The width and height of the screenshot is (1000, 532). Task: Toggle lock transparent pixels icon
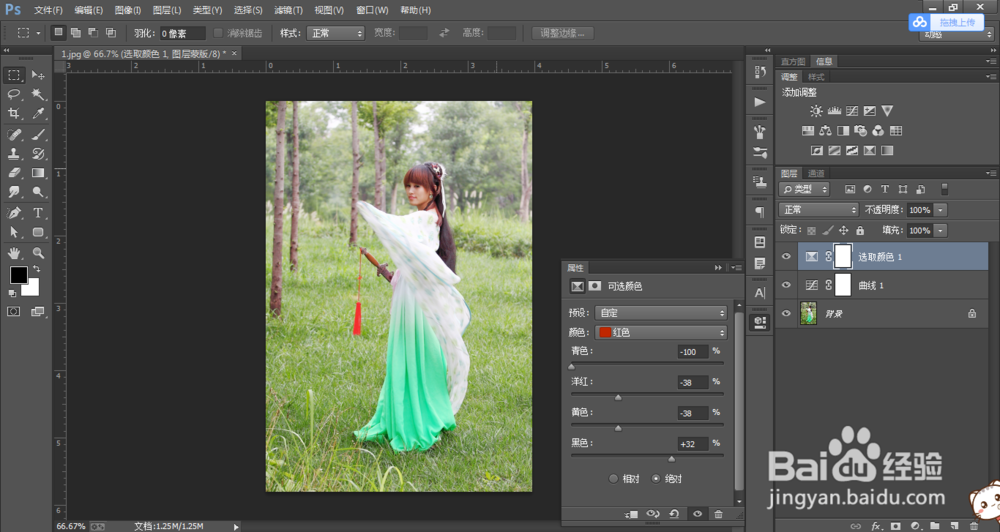(811, 230)
